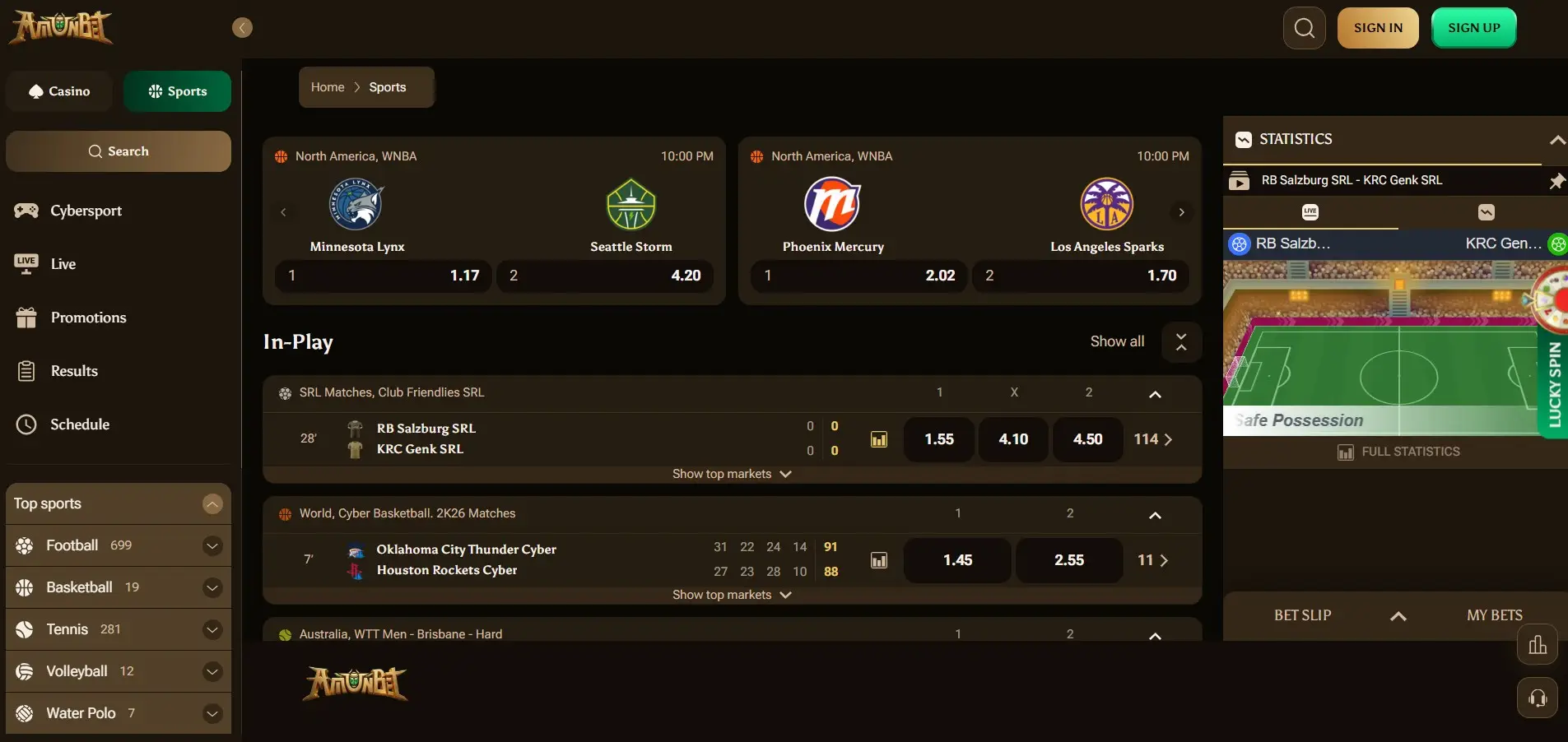This screenshot has width=1568, height=742.
Task: Collapse the SRL Matches, Club Friendlies section
Action: [x=1155, y=394]
